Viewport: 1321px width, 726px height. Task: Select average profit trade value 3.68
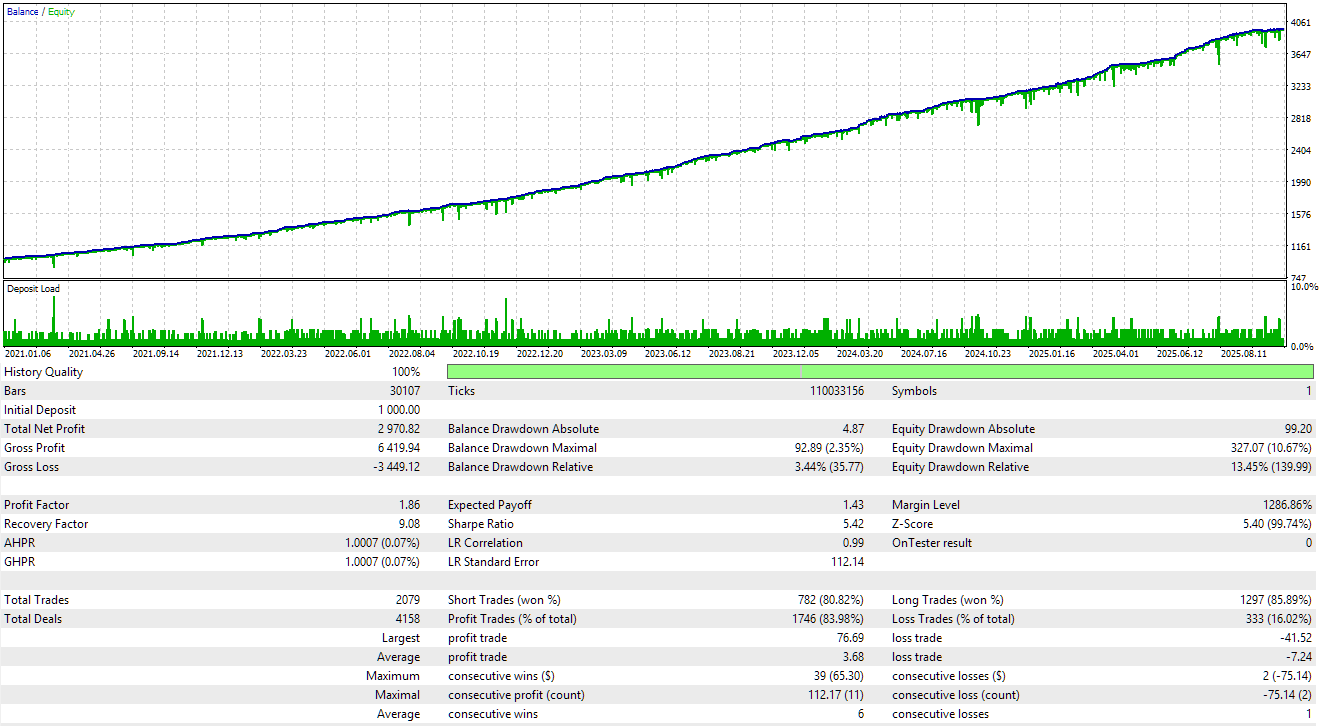point(853,657)
